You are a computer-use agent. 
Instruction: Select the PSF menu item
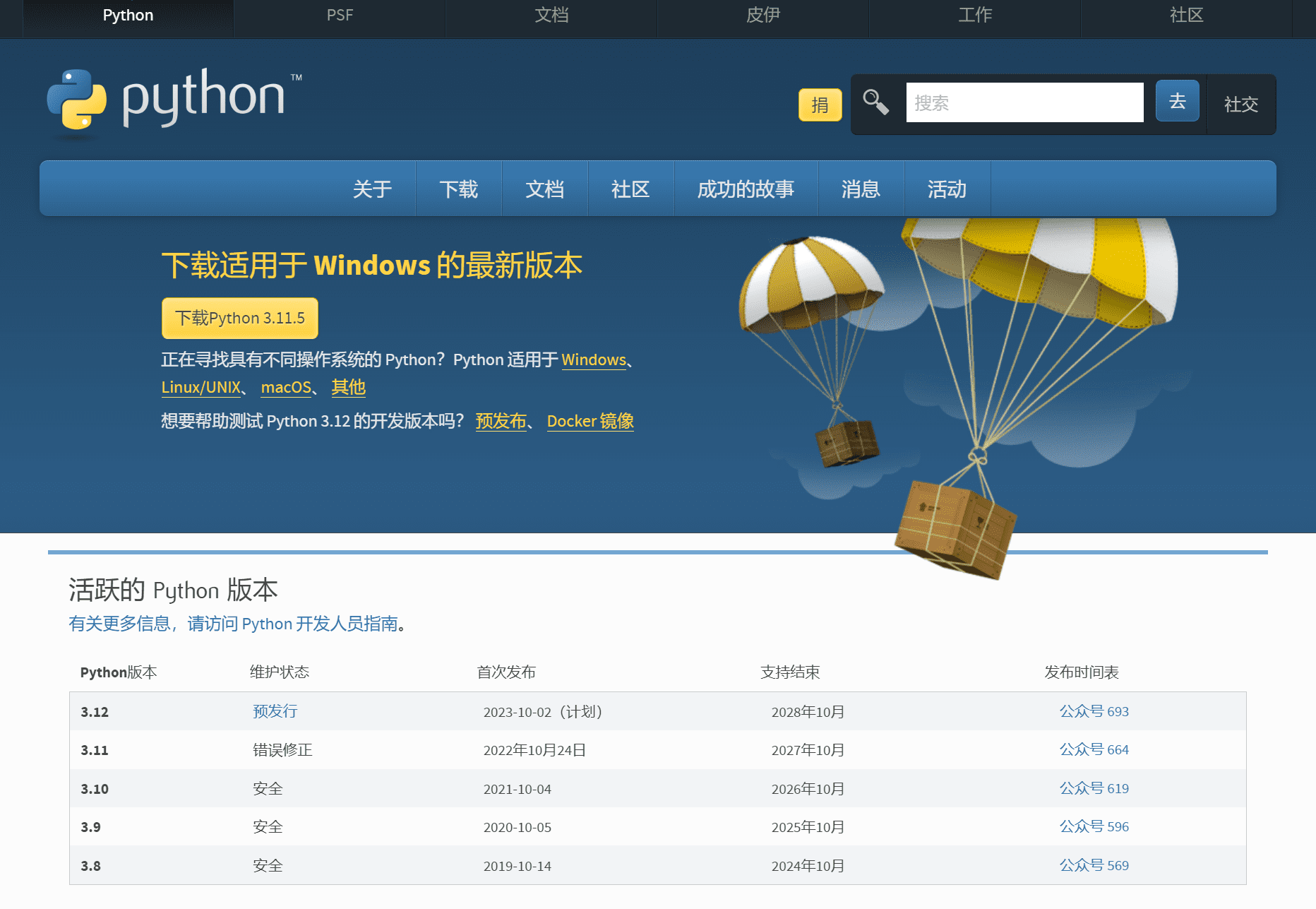pyautogui.click(x=340, y=15)
